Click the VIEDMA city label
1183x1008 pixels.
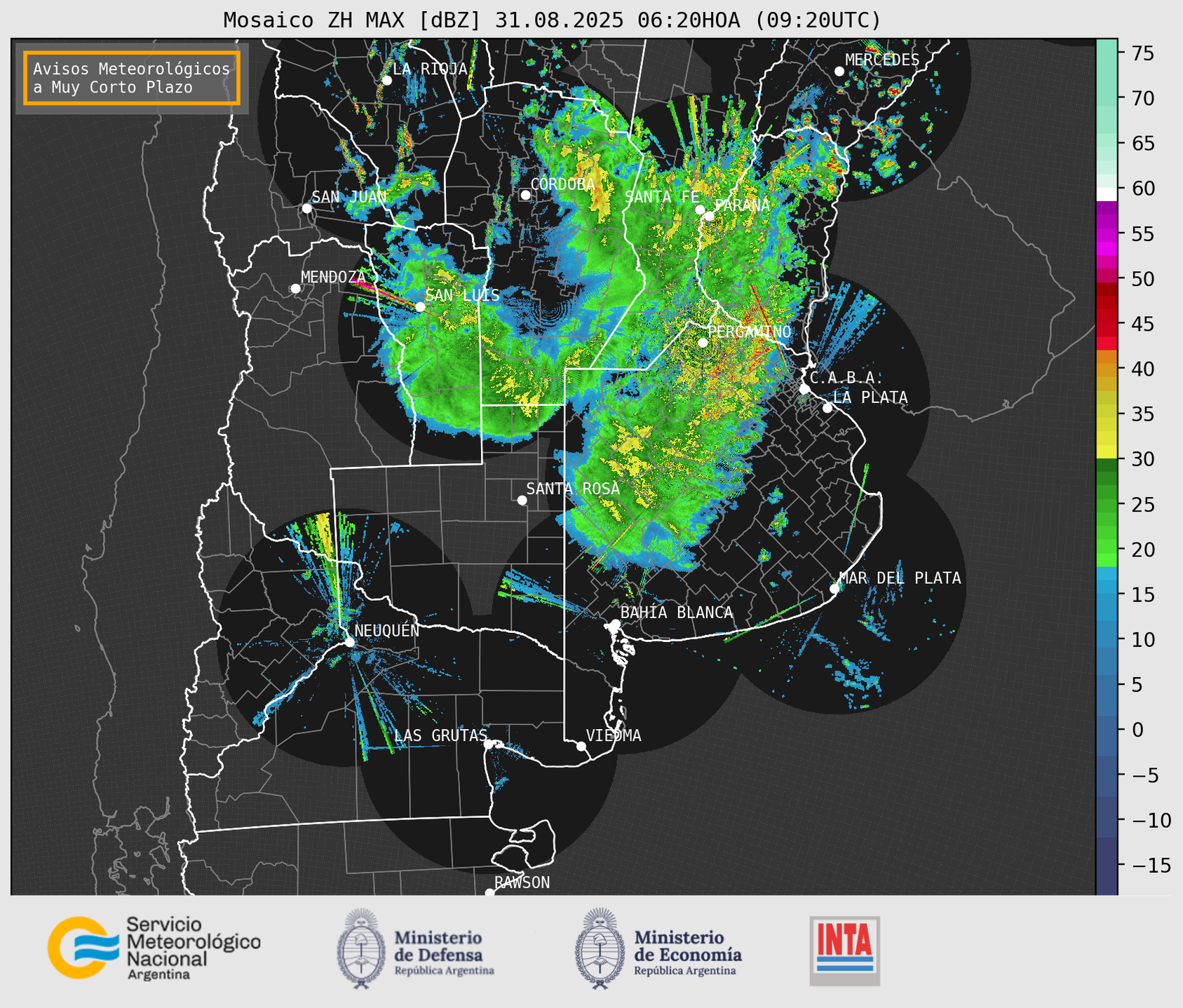tap(614, 736)
